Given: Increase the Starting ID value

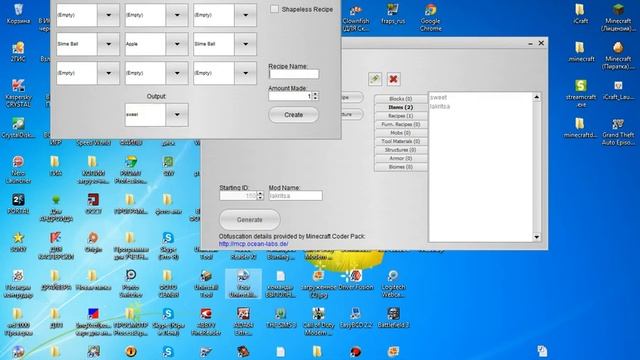Looking at the screenshot, I should click(x=260, y=193).
